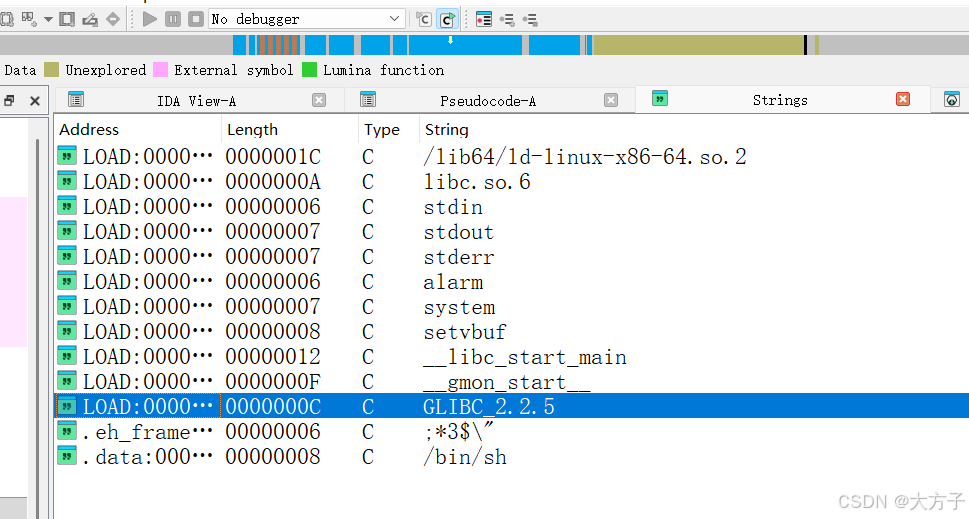Open the breakpoint list icon
Screen dimensions: 969x519
click(484, 20)
